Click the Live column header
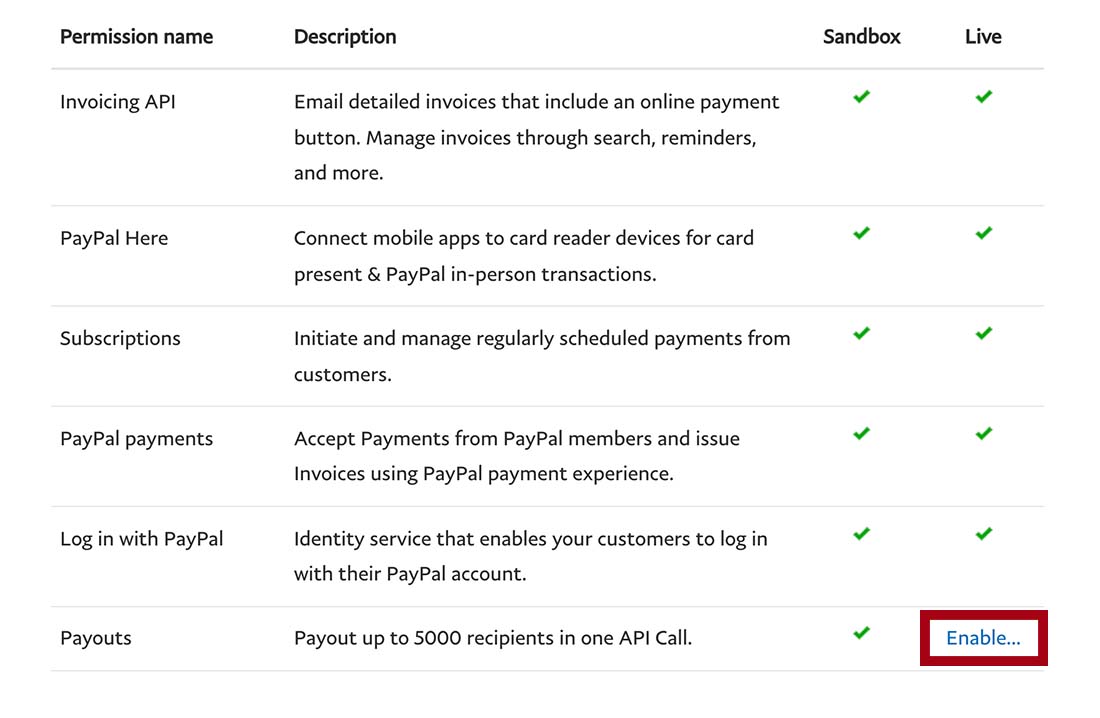This screenshot has height=718, width=1100. point(983,37)
